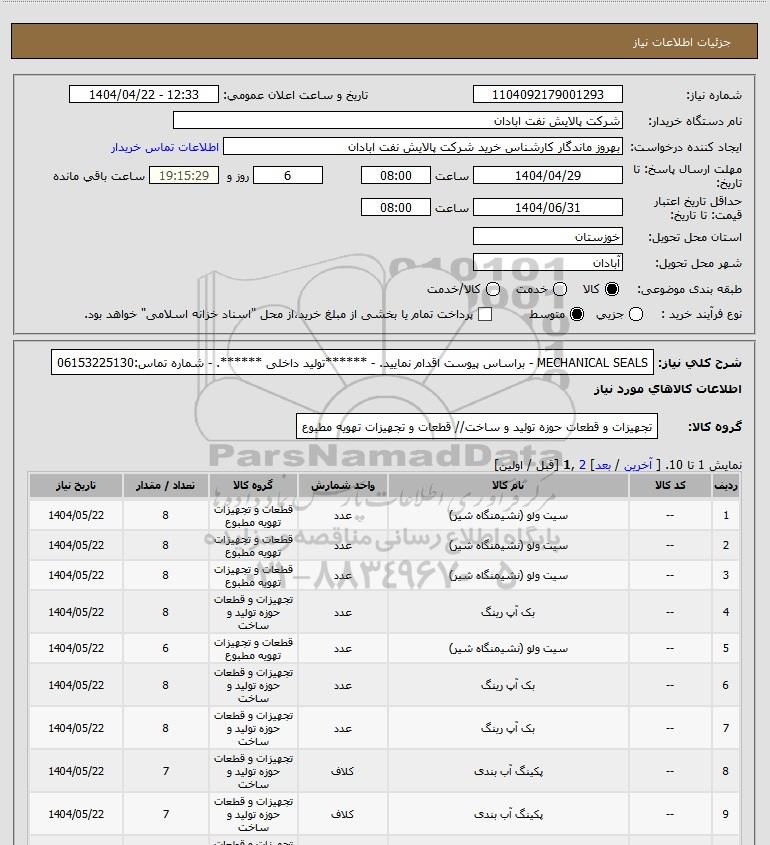Click the واحد شمارش column header

click(x=343, y=486)
